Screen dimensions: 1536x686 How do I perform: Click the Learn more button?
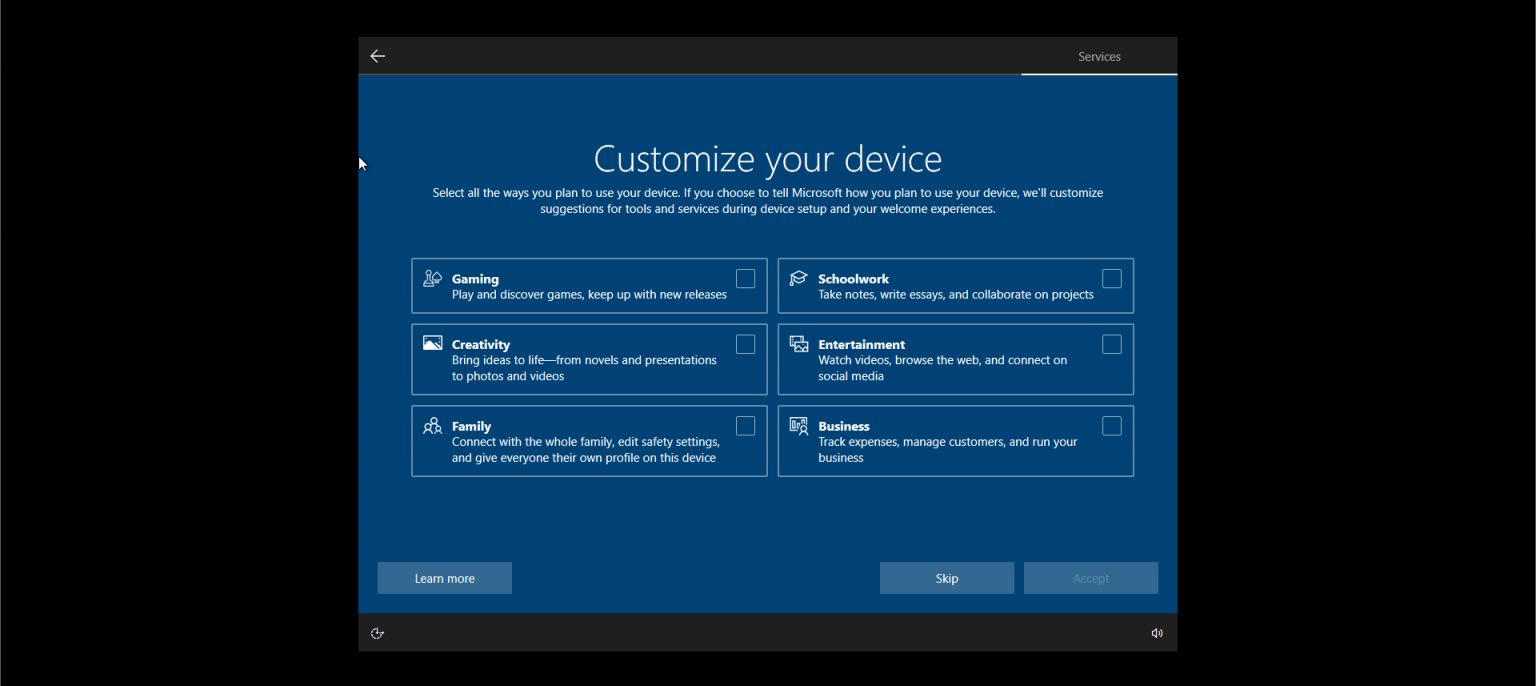(444, 578)
